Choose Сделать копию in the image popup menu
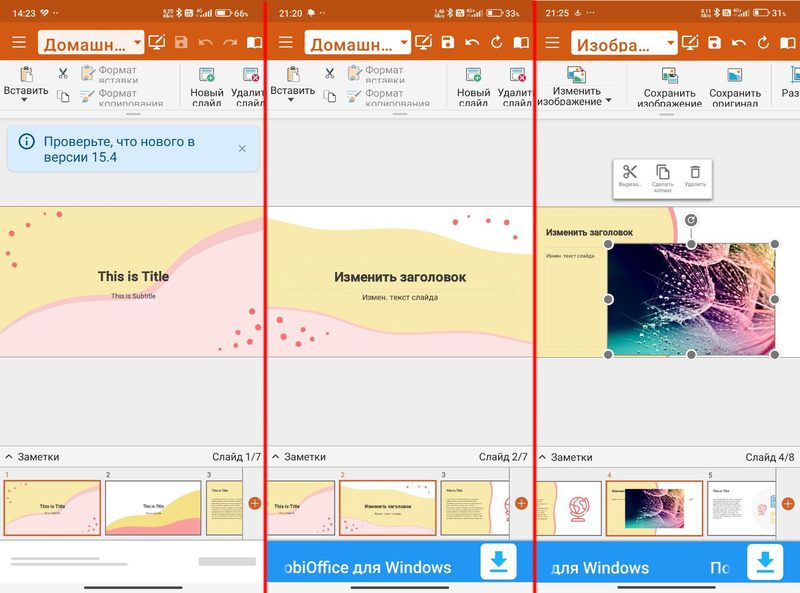The width and height of the screenshot is (800, 593). tap(662, 178)
